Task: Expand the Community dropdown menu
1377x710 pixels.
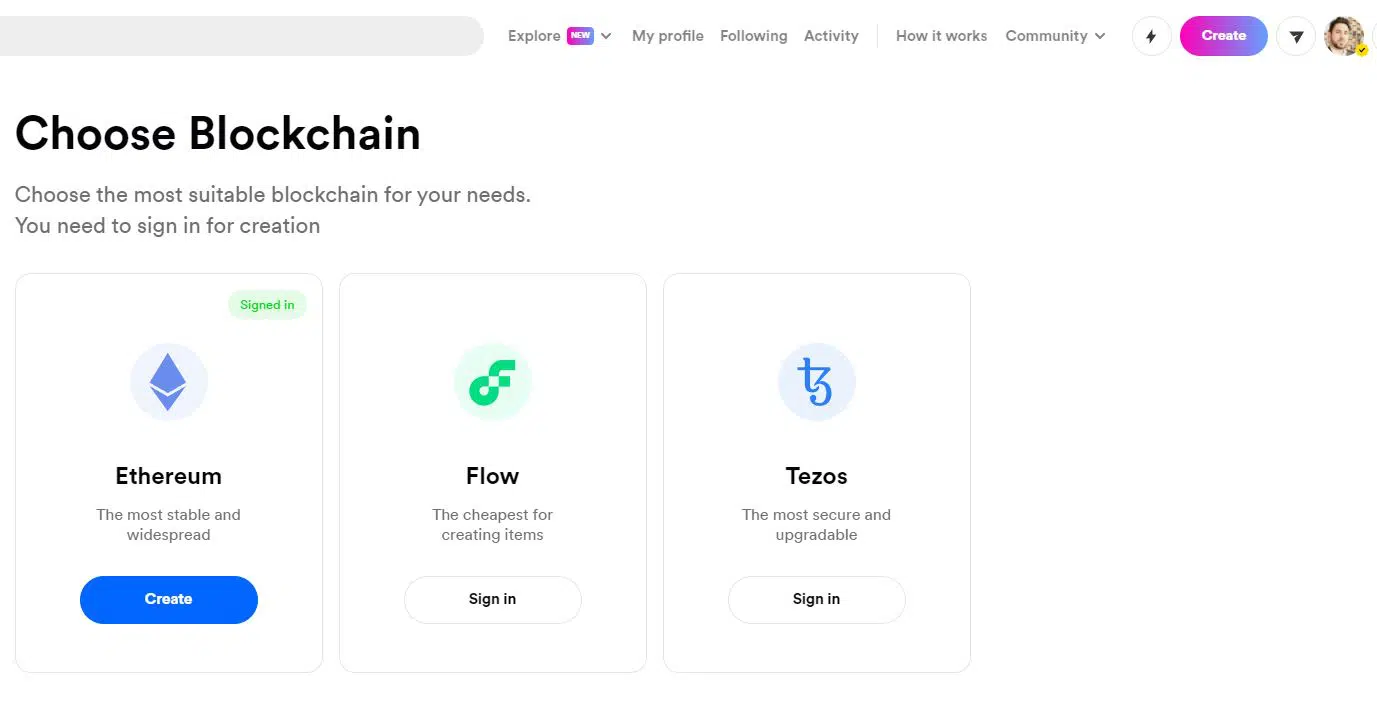Action: pyautogui.click(x=1055, y=36)
